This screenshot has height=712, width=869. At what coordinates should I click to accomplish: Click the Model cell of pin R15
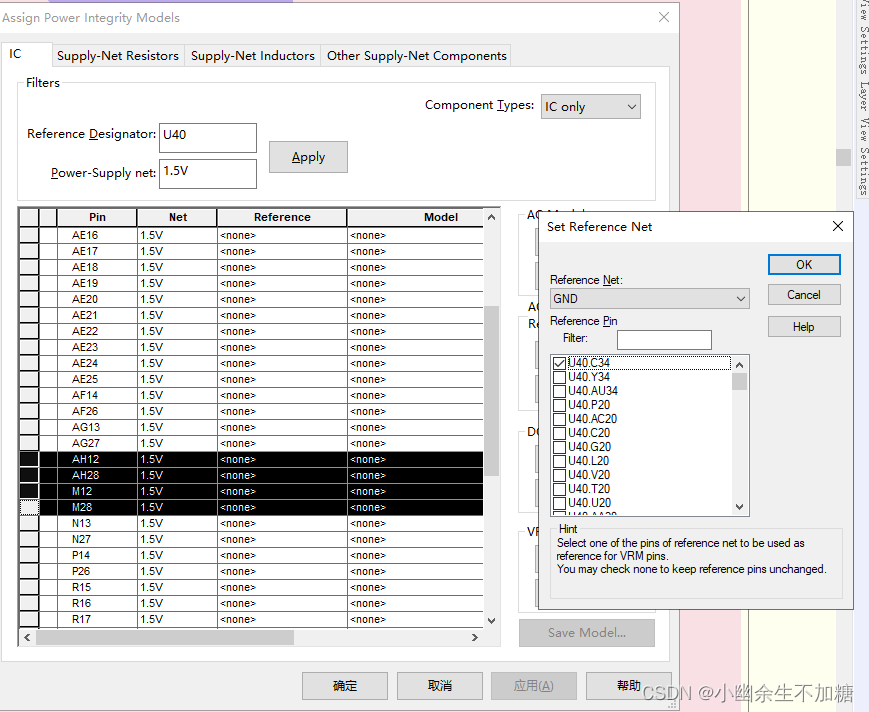416,587
